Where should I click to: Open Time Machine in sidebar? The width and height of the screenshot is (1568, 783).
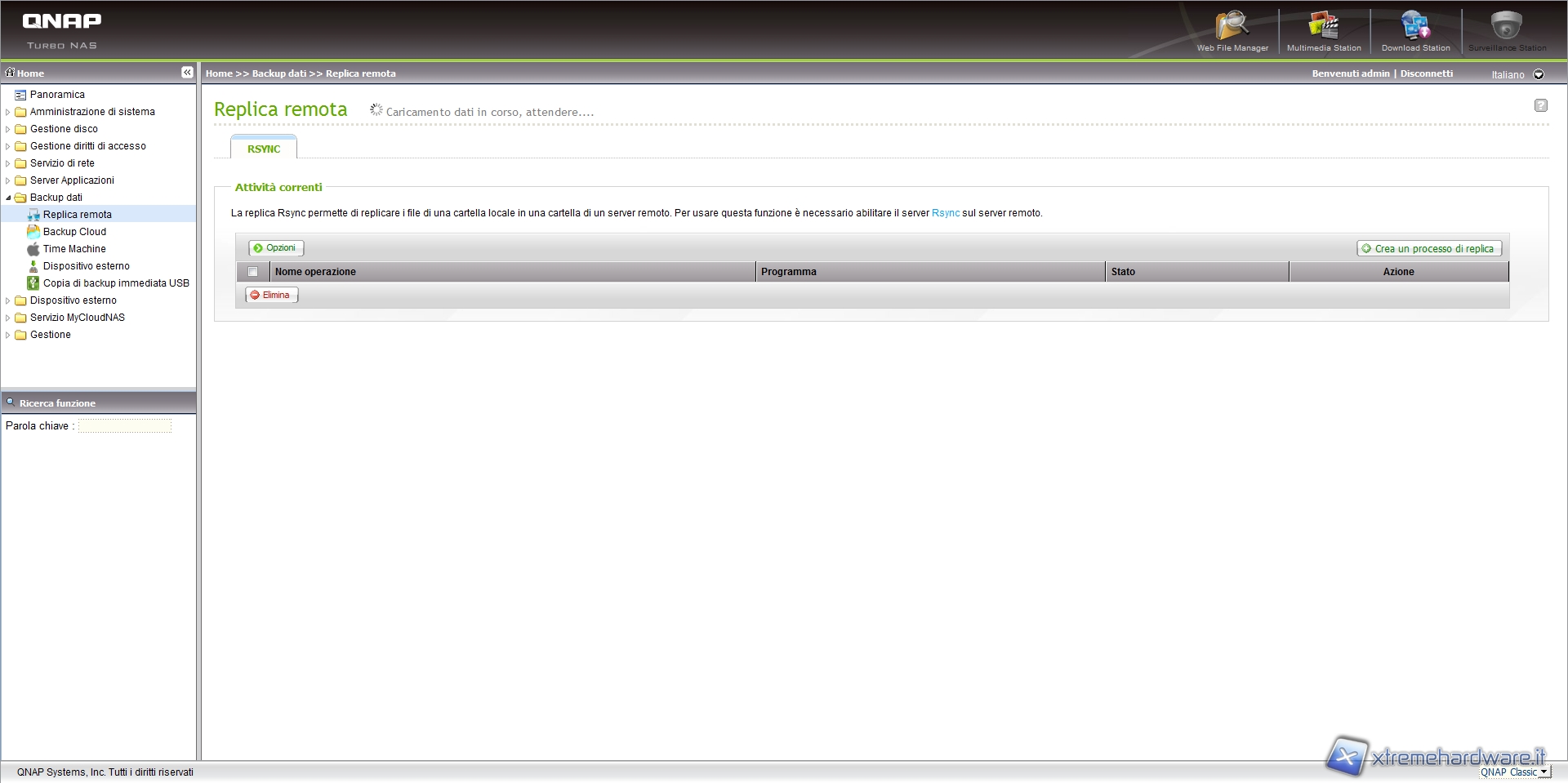[x=74, y=249]
